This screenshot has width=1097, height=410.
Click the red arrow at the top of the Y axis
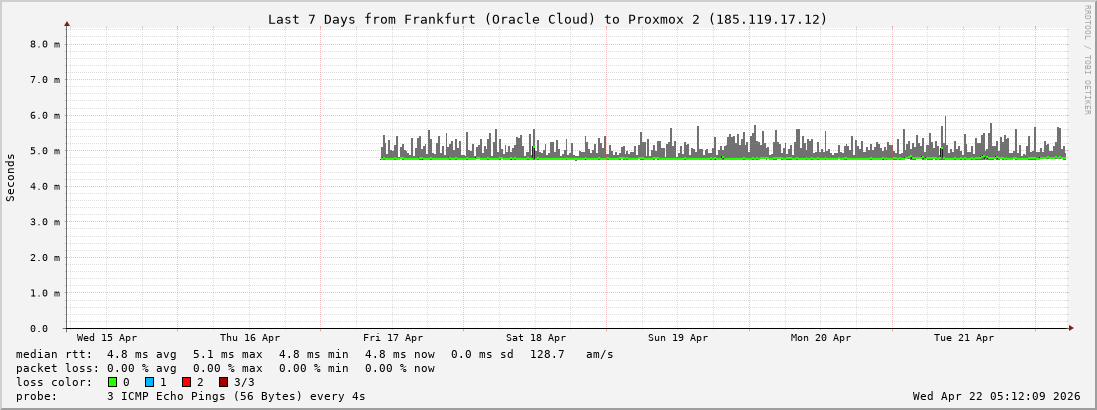point(67,23)
